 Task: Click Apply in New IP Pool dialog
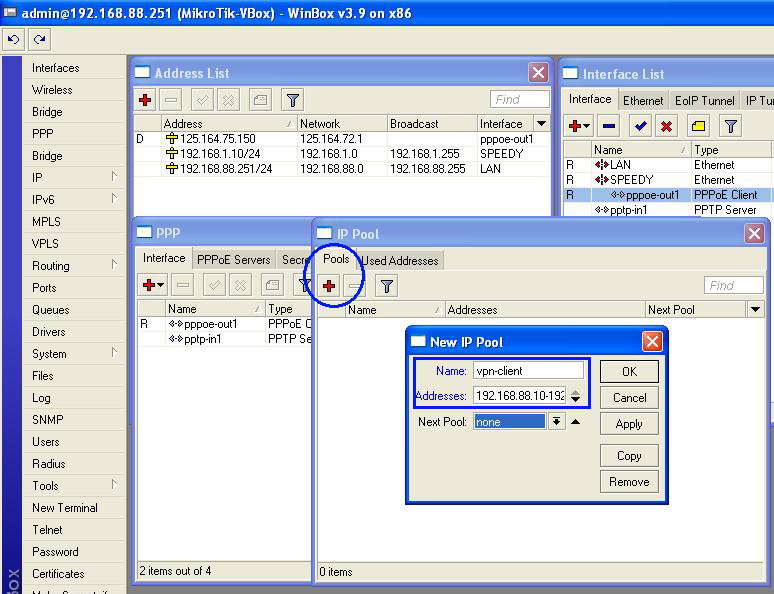pos(629,424)
